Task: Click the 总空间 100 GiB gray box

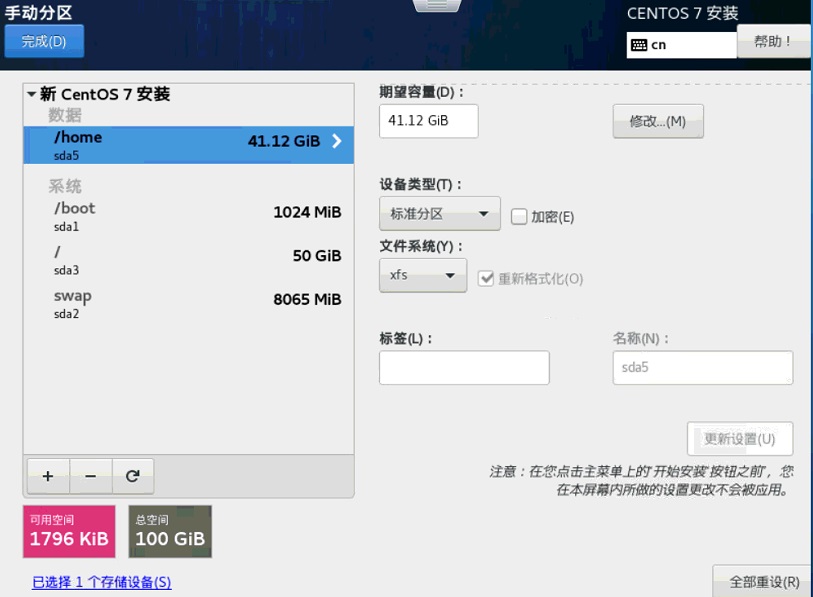Action: click(170, 532)
